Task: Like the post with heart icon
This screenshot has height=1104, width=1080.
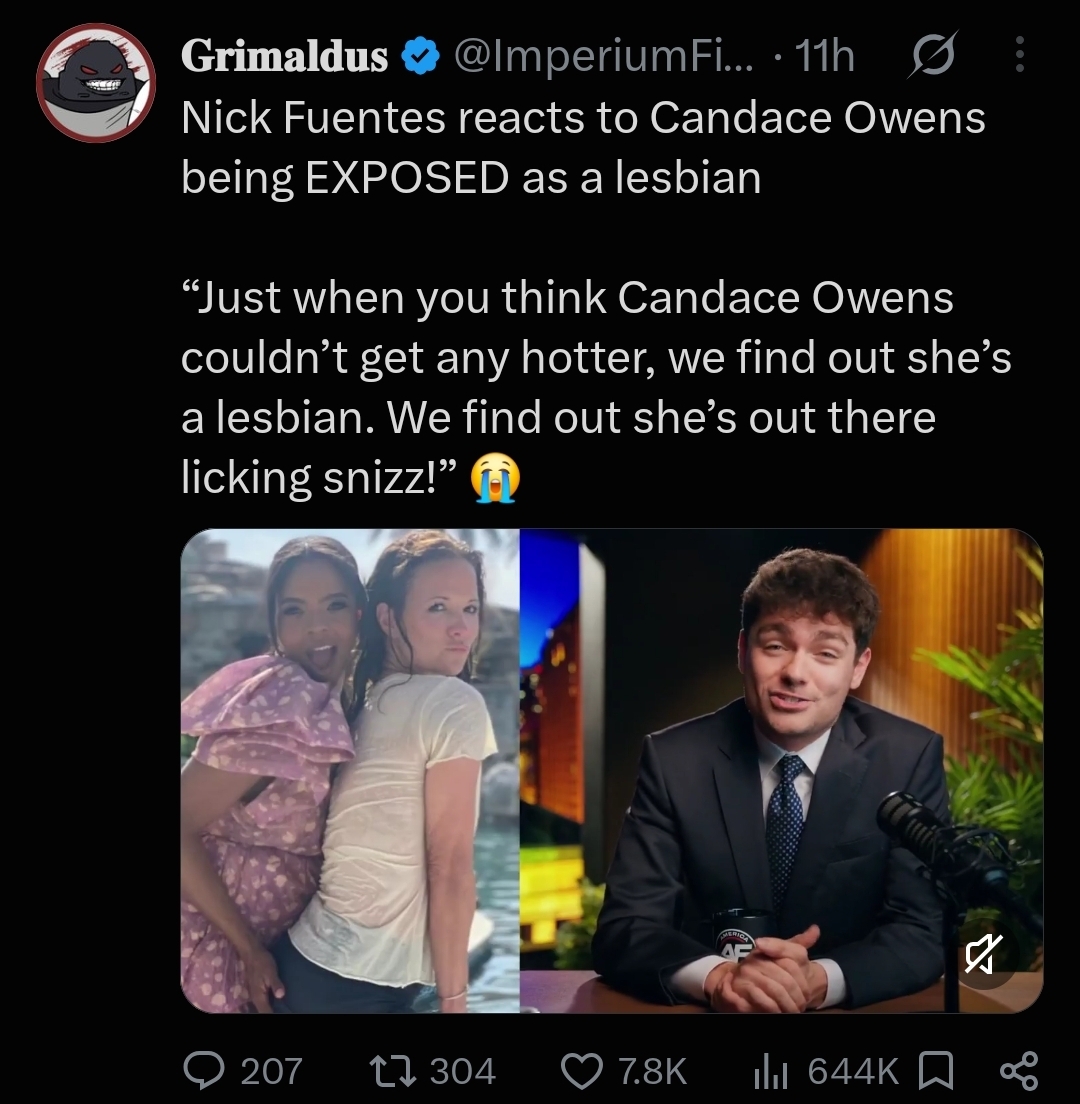Action: click(581, 1070)
